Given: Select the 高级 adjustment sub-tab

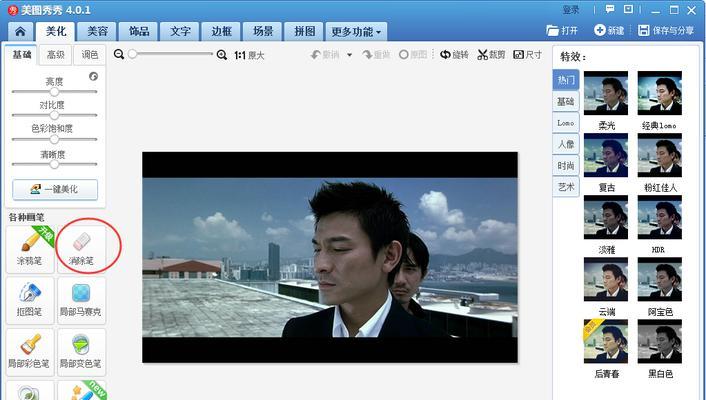Looking at the screenshot, I should click(55, 55).
